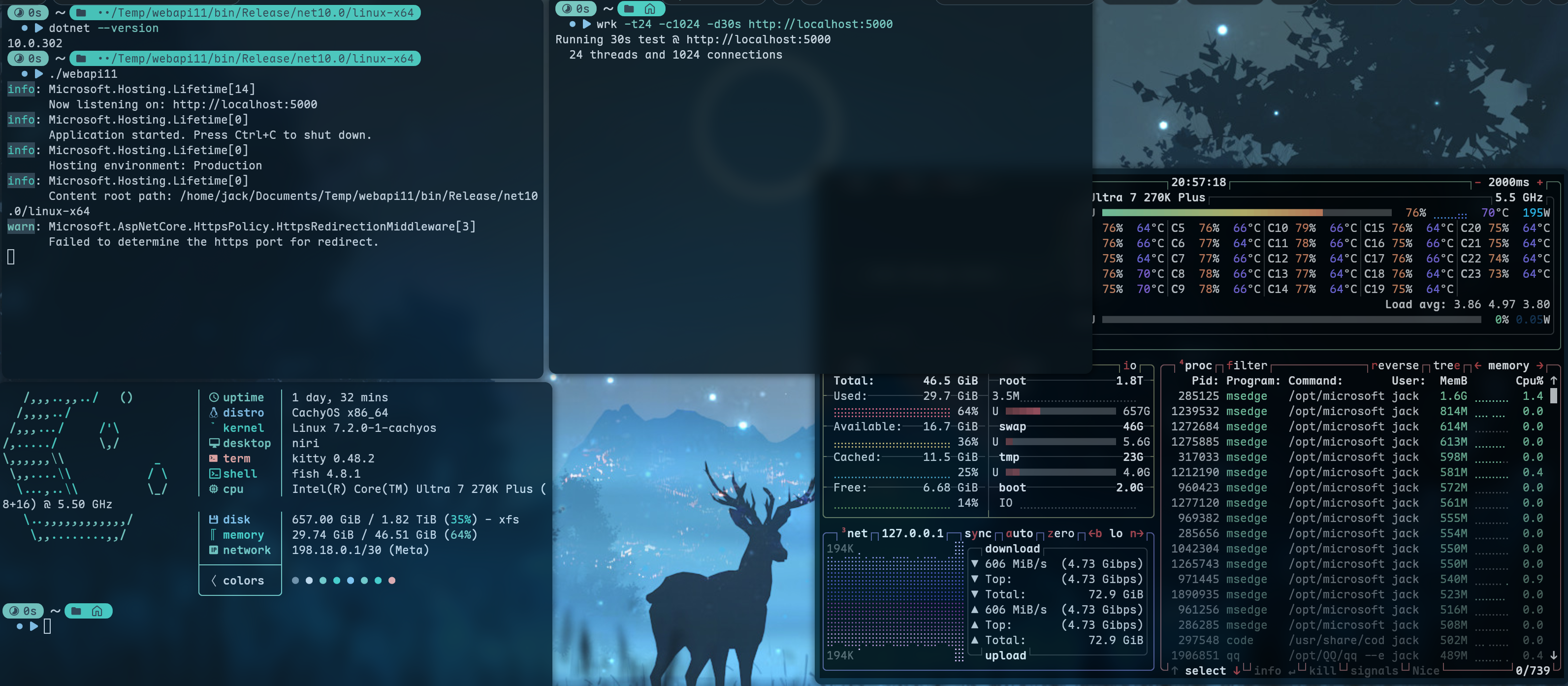1568x686 pixels.
Task: Click the play arrow before the wrk command
Action: [587, 24]
